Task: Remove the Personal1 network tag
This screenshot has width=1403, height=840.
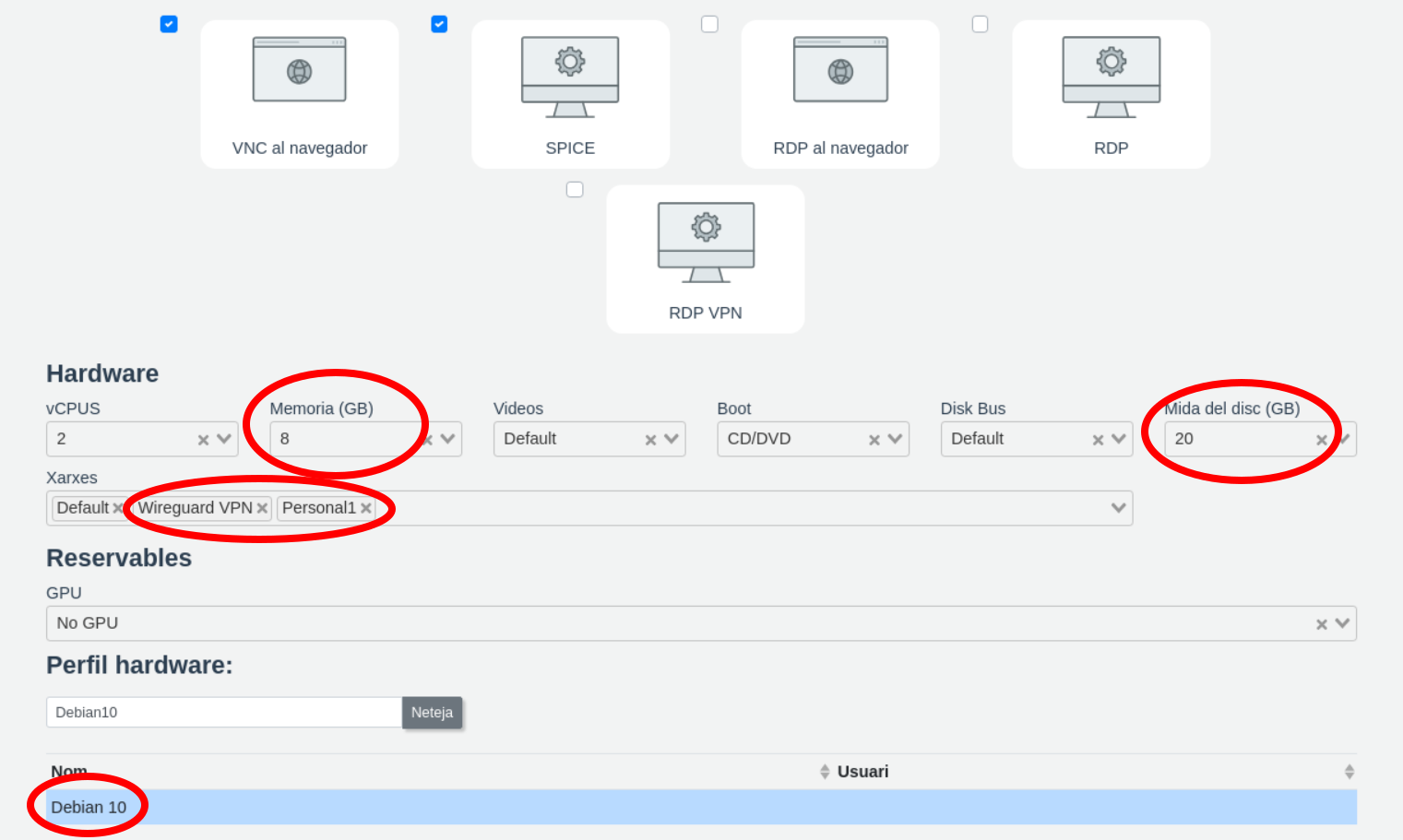Action: point(366,508)
